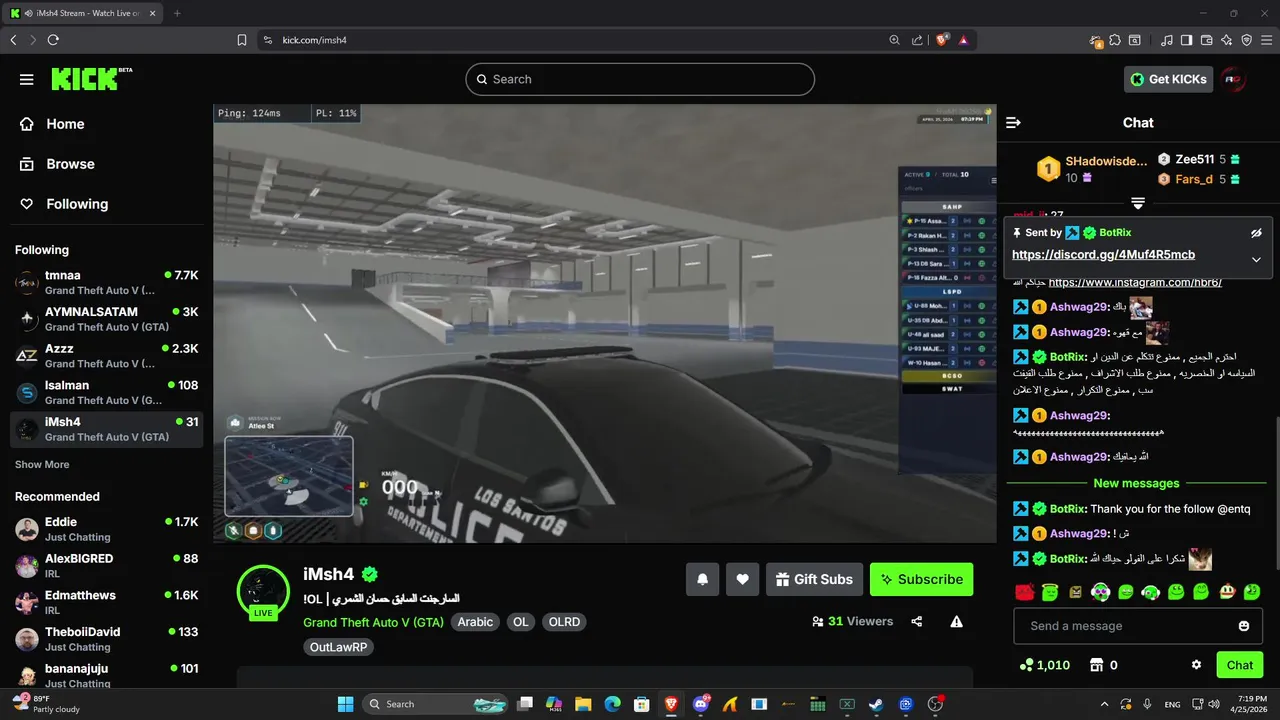Open recommended channel TheboiiDavid
This screenshot has width=1280, height=720.
tap(106, 639)
